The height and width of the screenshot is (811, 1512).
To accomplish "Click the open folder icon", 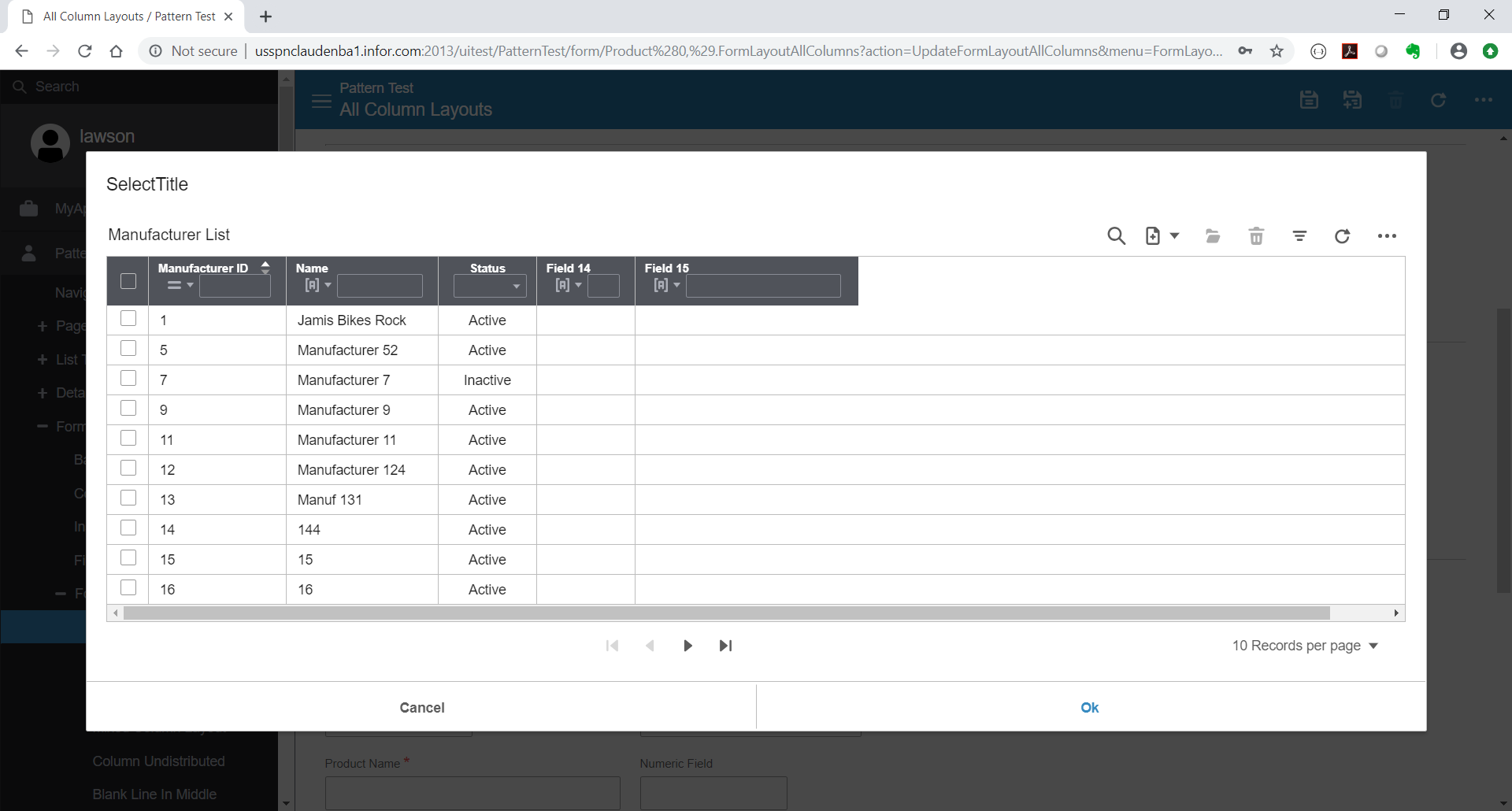I will click(x=1213, y=235).
